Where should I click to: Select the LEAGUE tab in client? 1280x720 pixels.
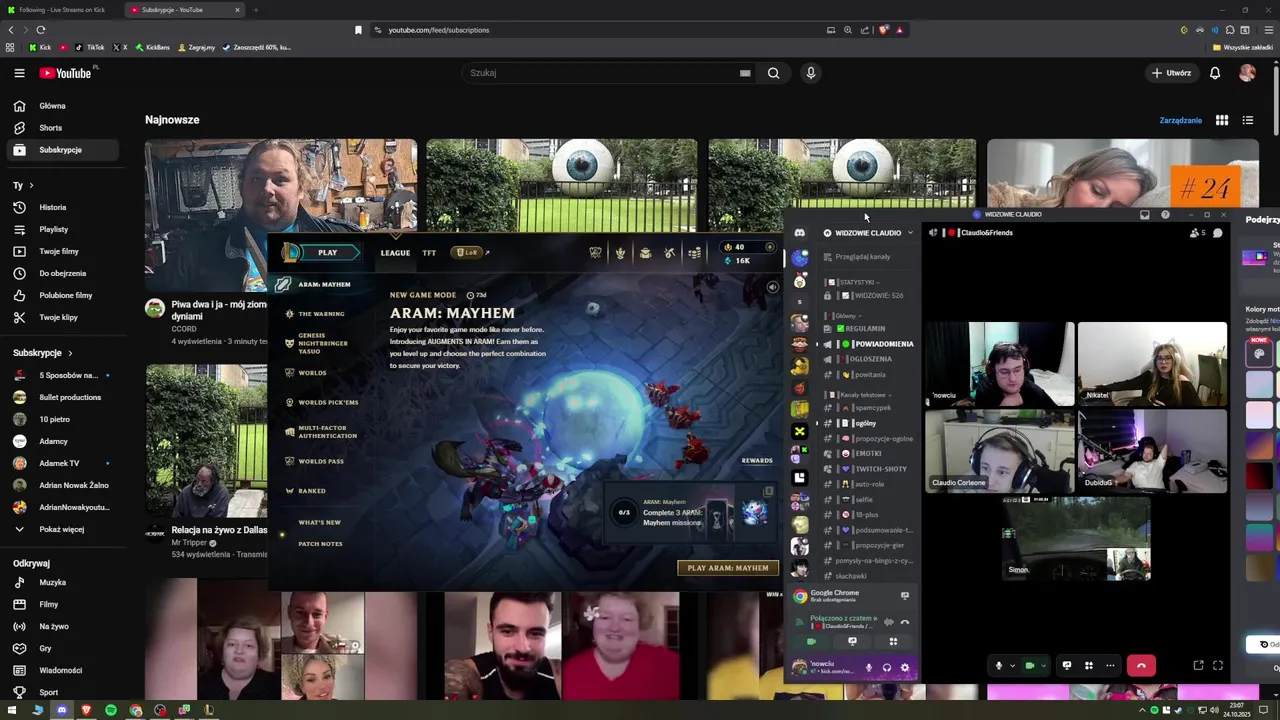pos(395,253)
